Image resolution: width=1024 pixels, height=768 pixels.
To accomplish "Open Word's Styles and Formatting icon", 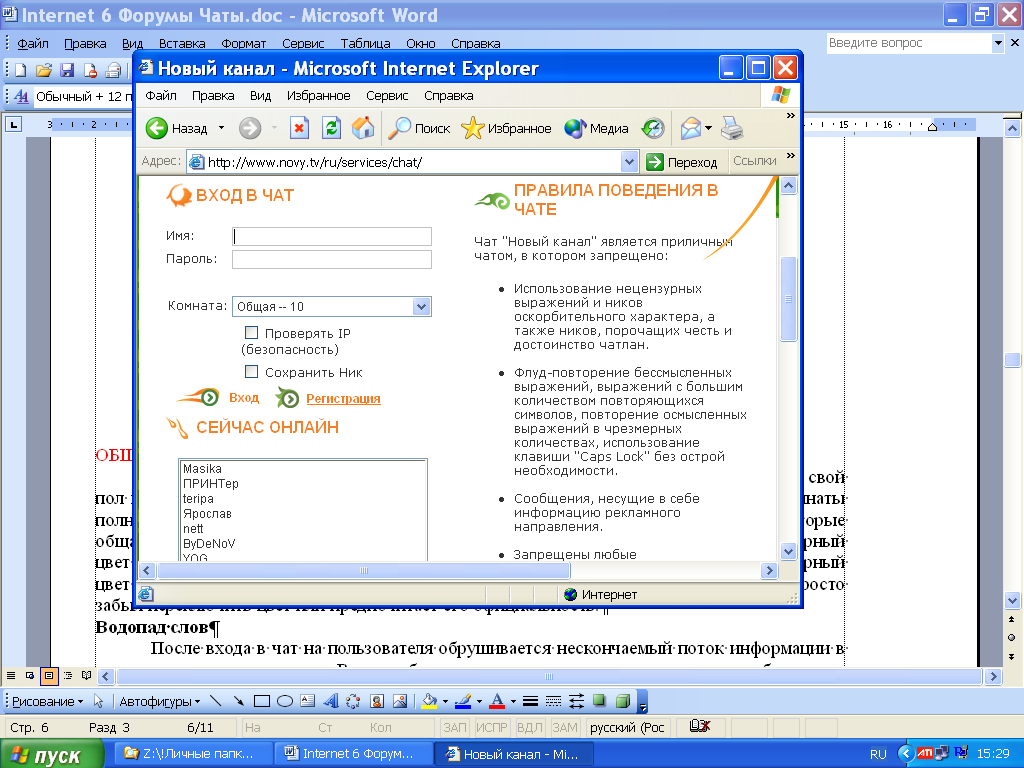I will coord(21,97).
